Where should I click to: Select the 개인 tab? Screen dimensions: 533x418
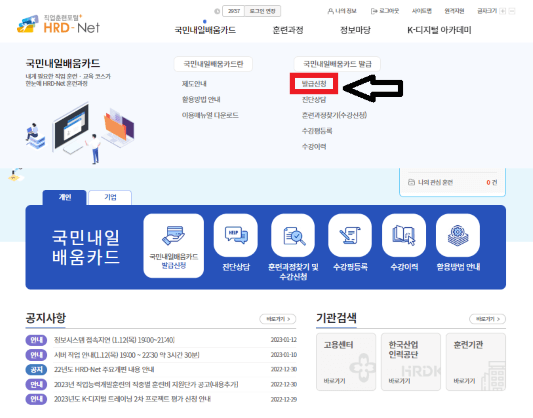pyautogui.click(x=65, y=197)
